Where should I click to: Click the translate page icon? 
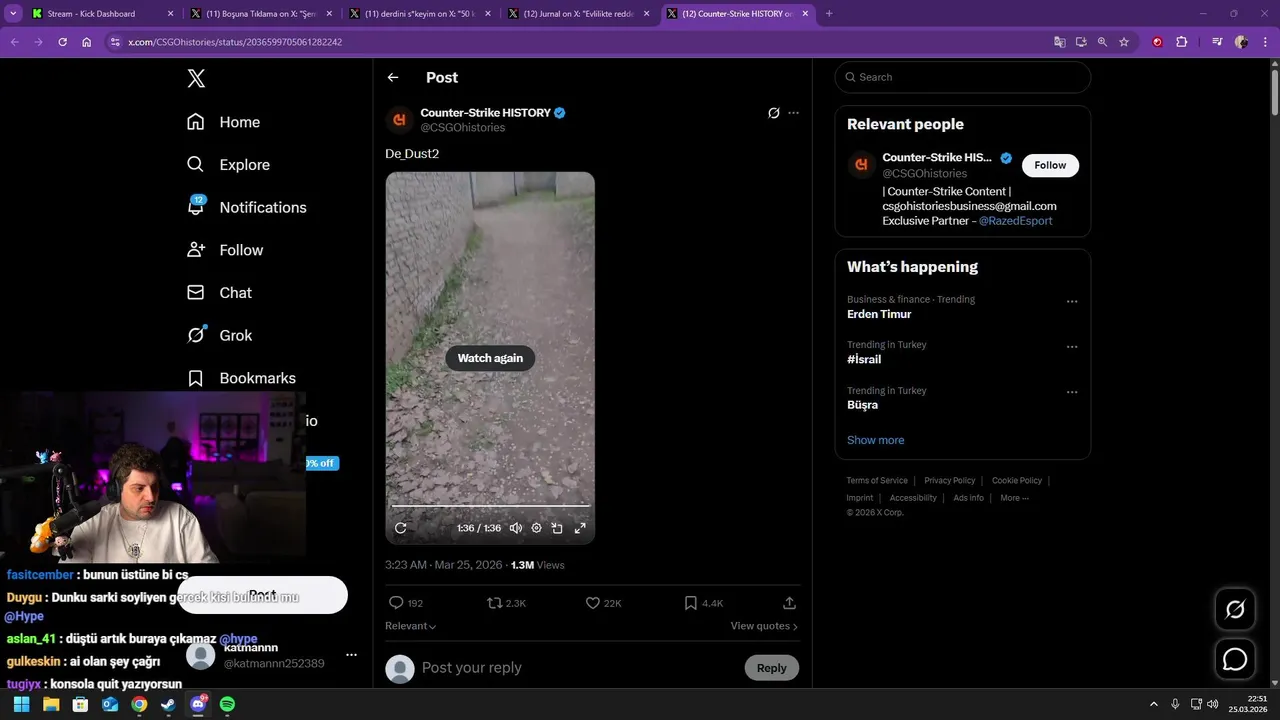point(1060,42)
